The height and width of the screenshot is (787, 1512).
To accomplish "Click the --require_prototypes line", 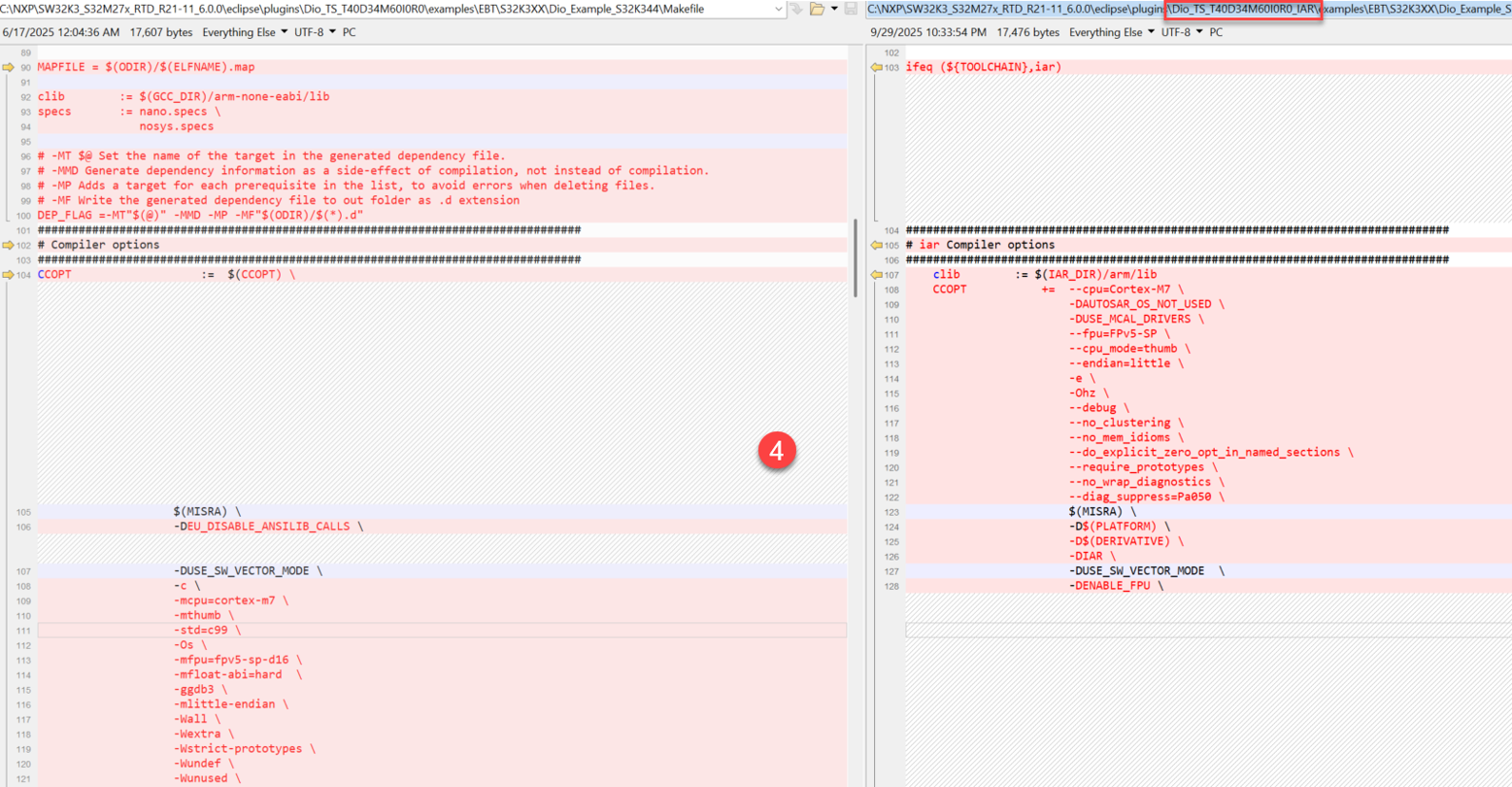I will (1143, 467).
